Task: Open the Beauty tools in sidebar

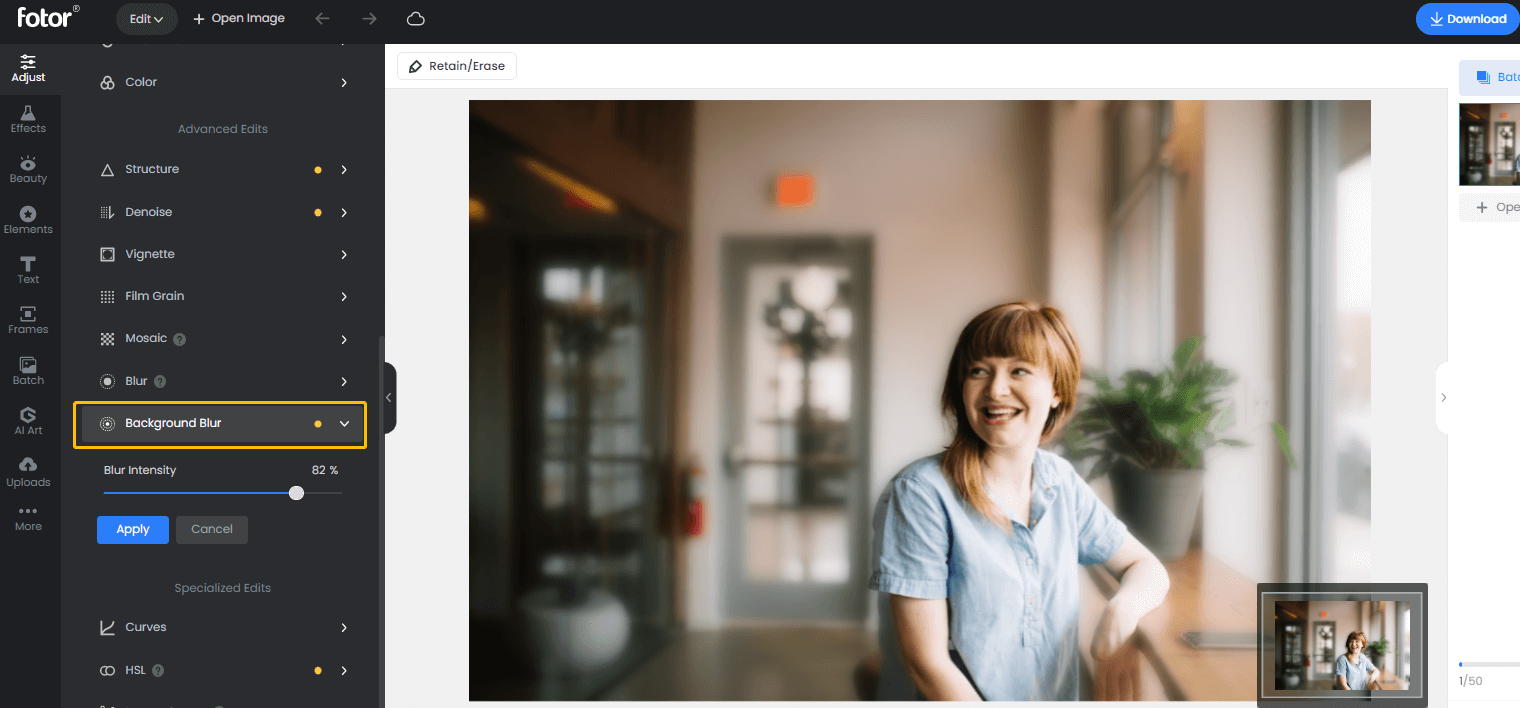Action: pos(28,169)
